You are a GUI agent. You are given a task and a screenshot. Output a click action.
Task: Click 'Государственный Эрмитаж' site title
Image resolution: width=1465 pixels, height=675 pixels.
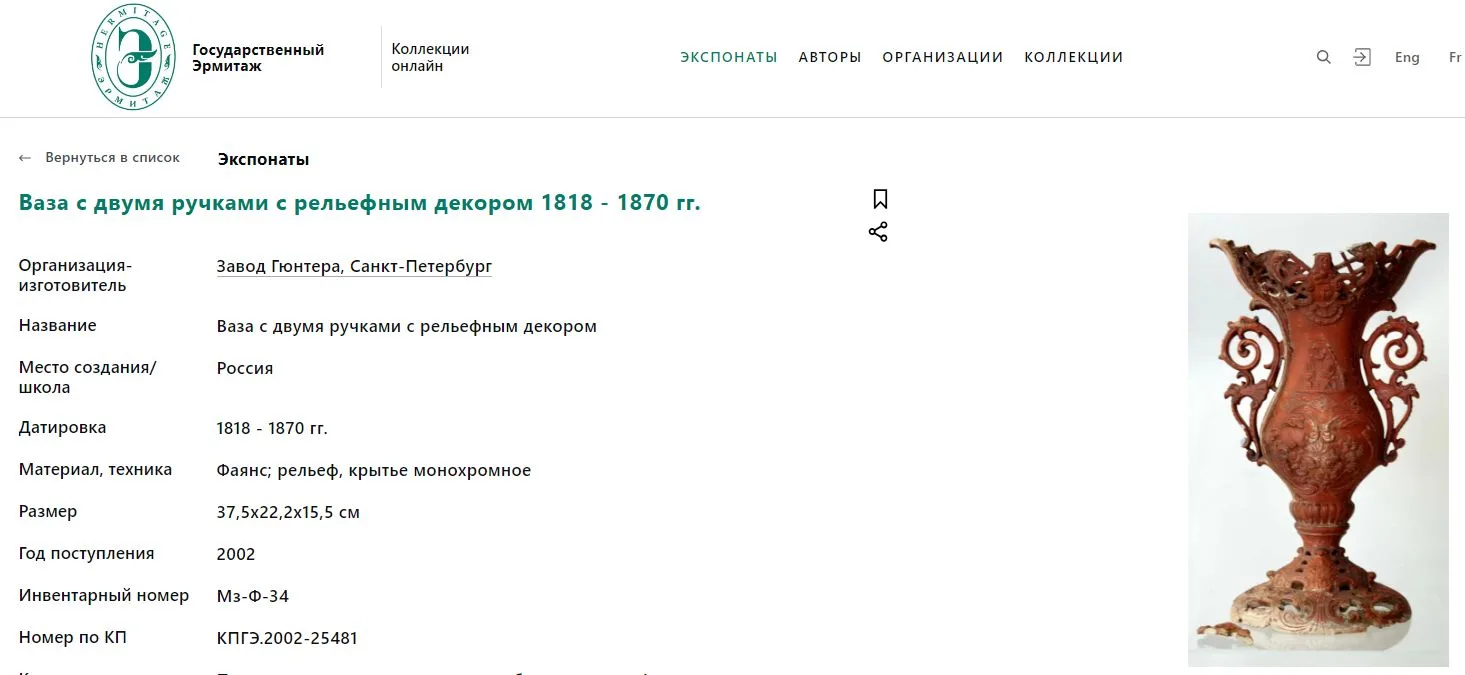point(258,58)
